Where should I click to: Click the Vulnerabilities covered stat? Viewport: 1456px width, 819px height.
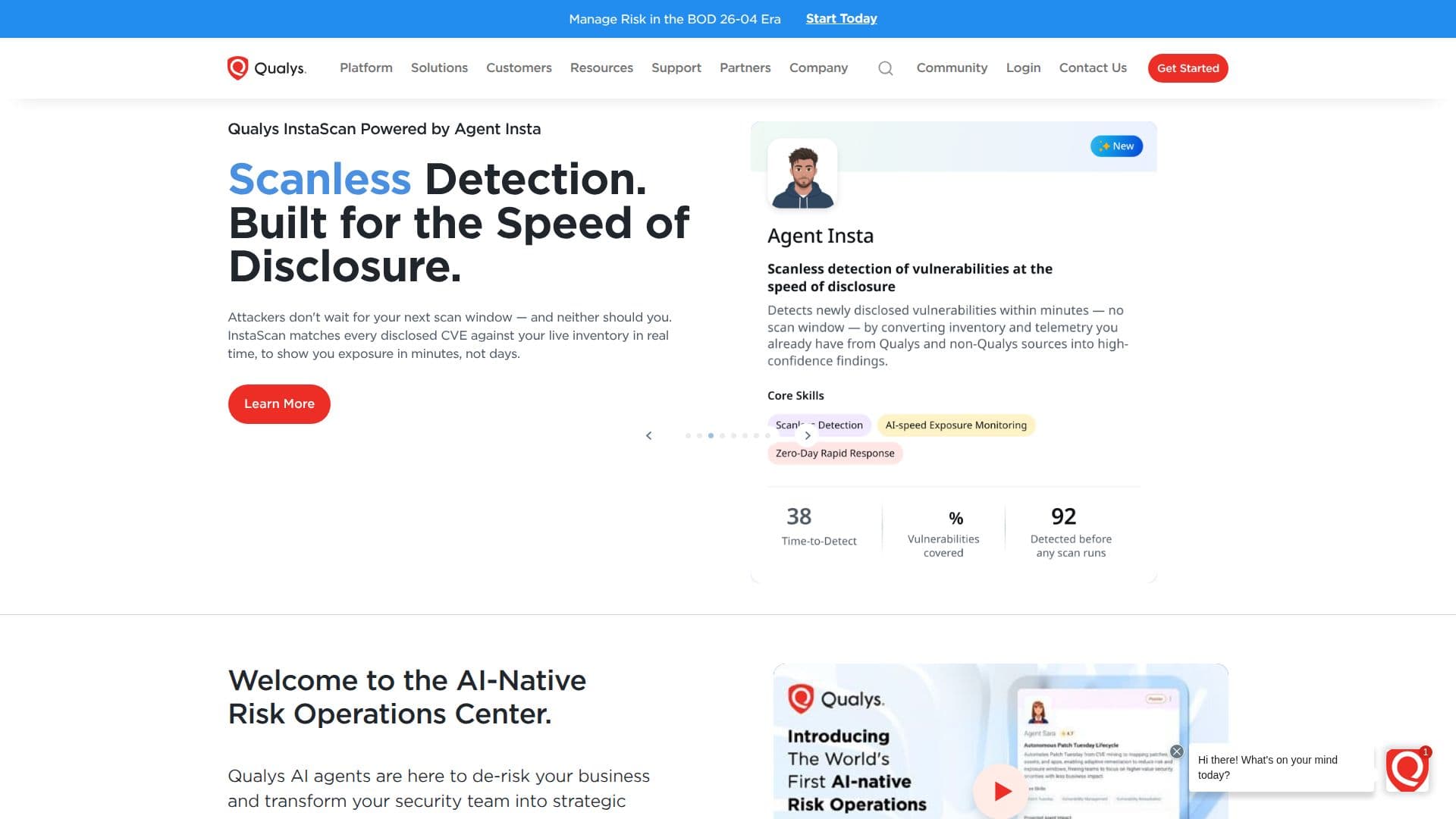[943, 534]
